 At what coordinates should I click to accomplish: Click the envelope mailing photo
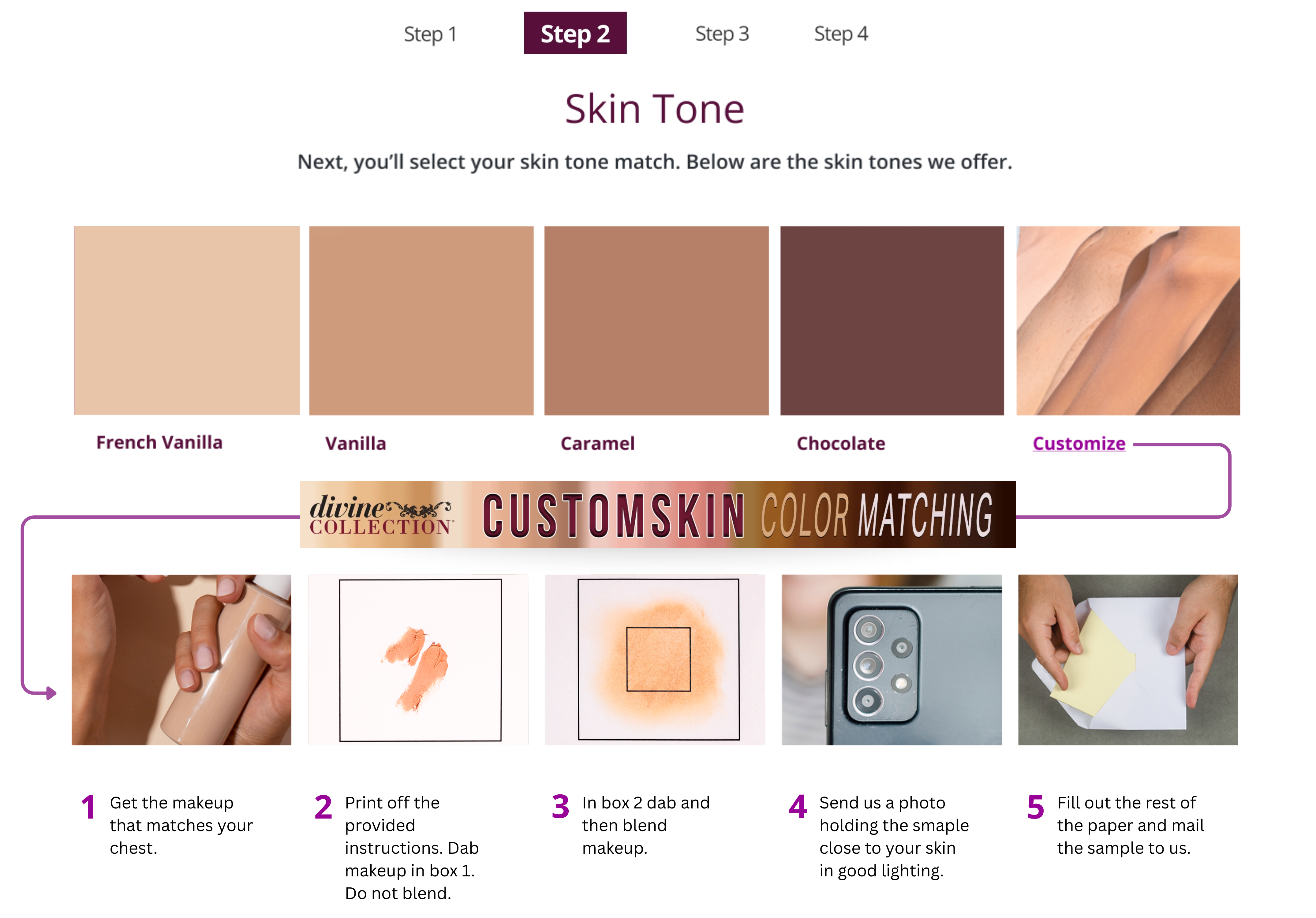coord(1128,659)
